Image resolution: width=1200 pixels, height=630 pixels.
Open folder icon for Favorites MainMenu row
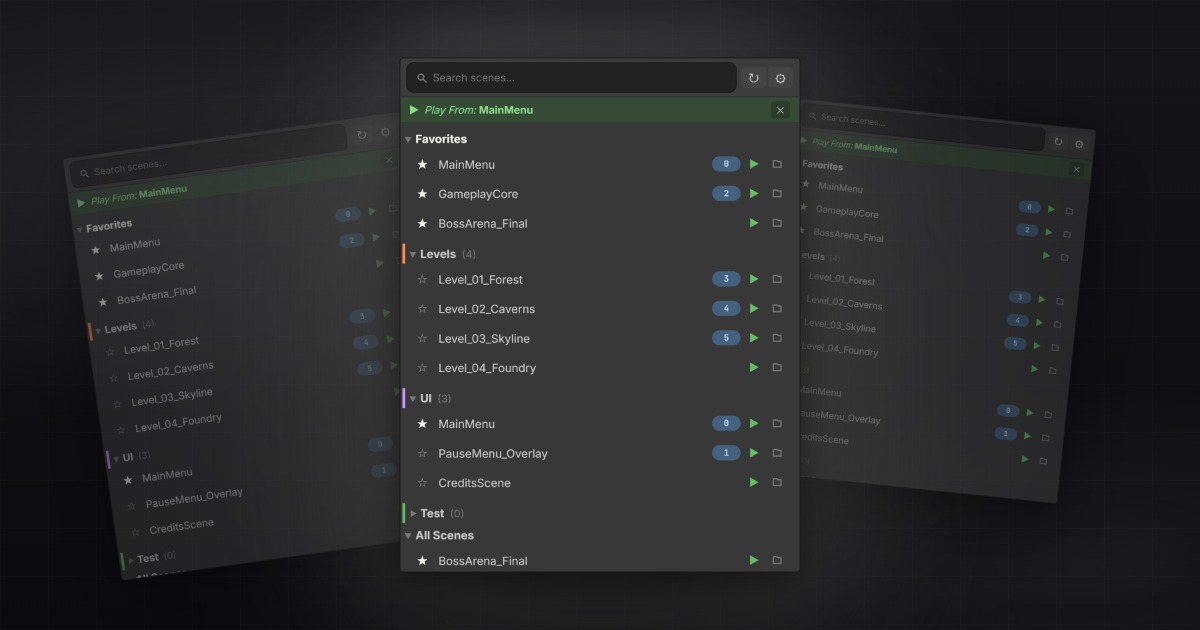(777, 164)
